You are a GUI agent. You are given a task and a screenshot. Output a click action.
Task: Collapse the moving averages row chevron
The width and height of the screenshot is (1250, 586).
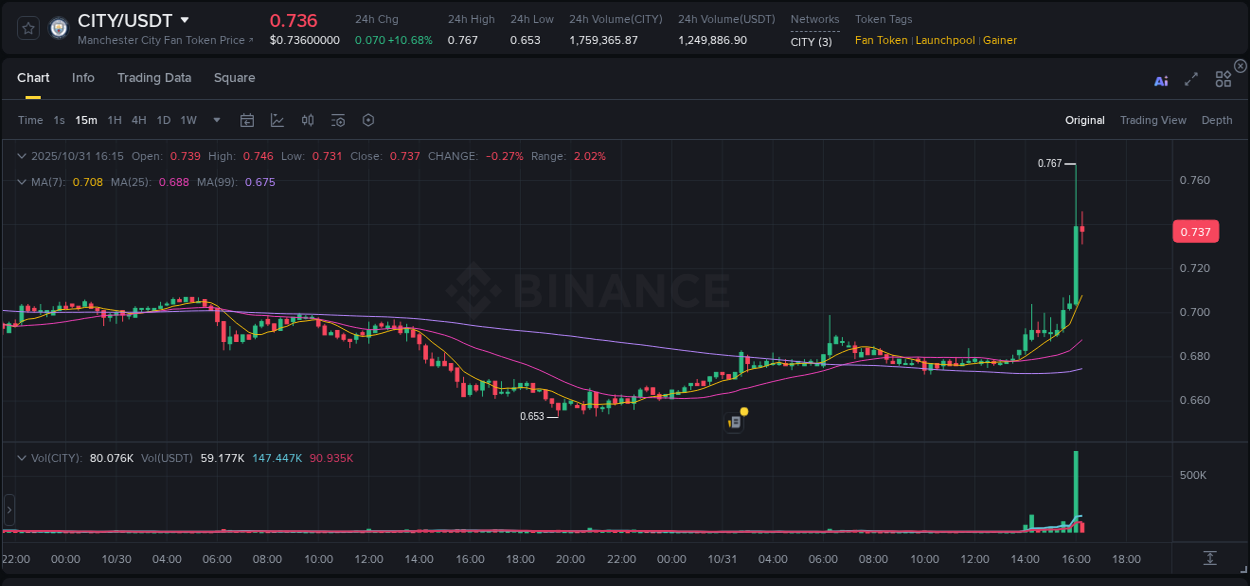coord(21,182)
